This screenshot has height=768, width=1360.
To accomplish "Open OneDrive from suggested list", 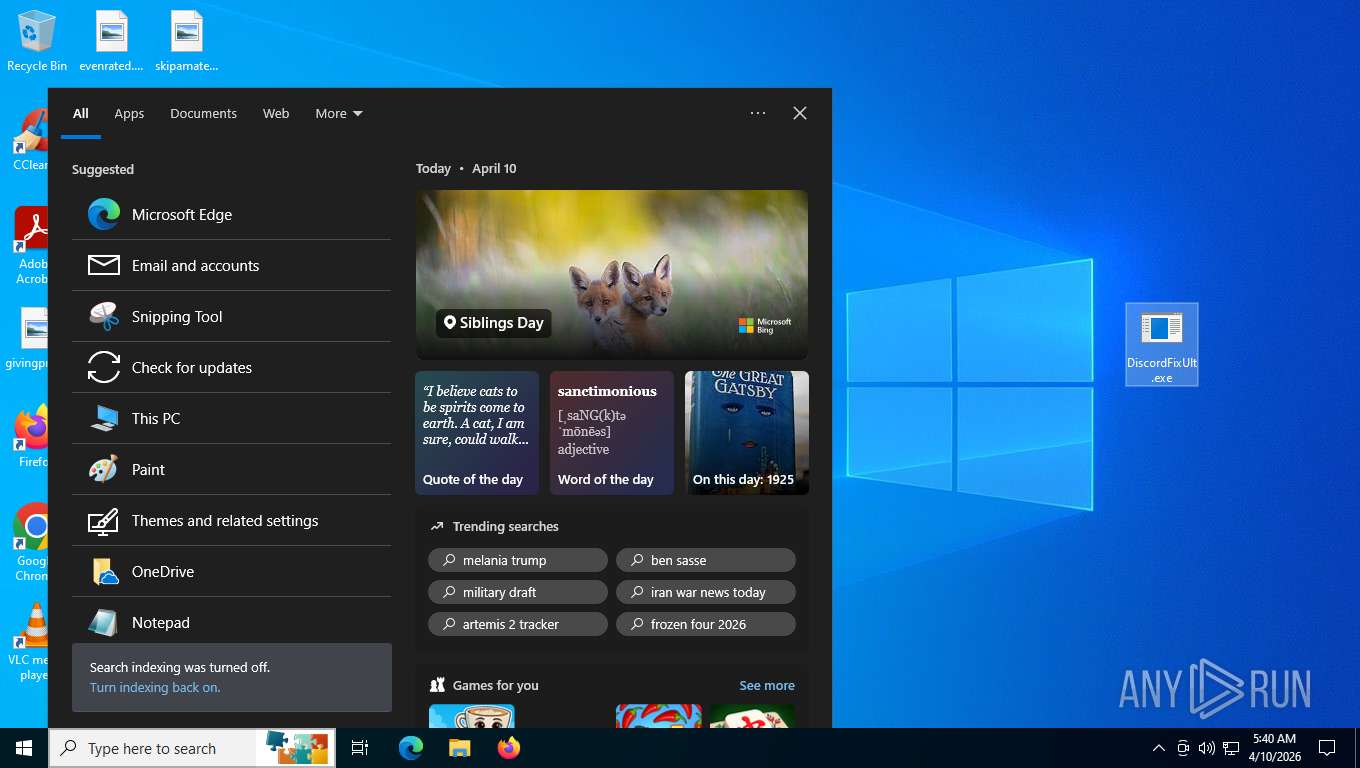I will point(231,571).
